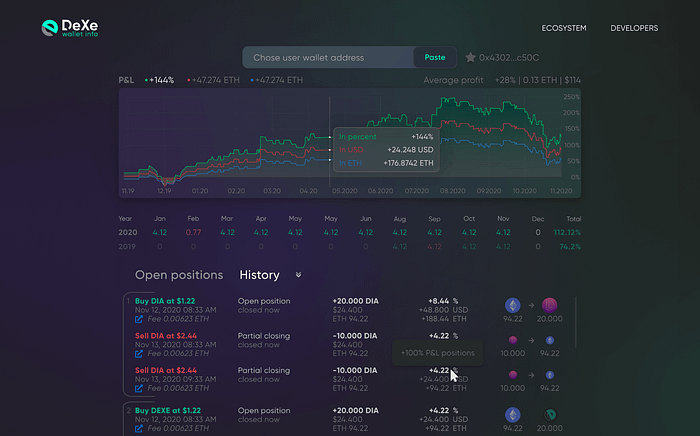Click 2019 total 74.2%
Screen dimensions: 700x436
(x=570, y=247)
